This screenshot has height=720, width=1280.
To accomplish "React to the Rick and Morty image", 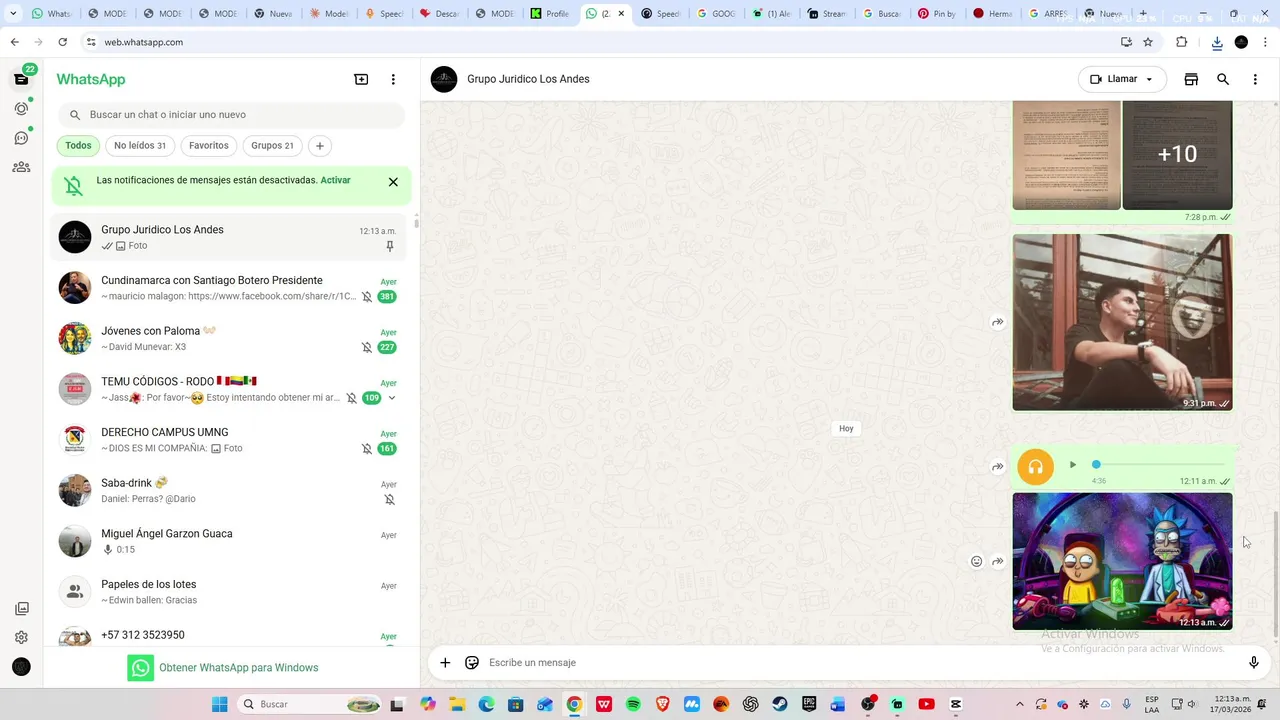I will [x=976, y=561].
